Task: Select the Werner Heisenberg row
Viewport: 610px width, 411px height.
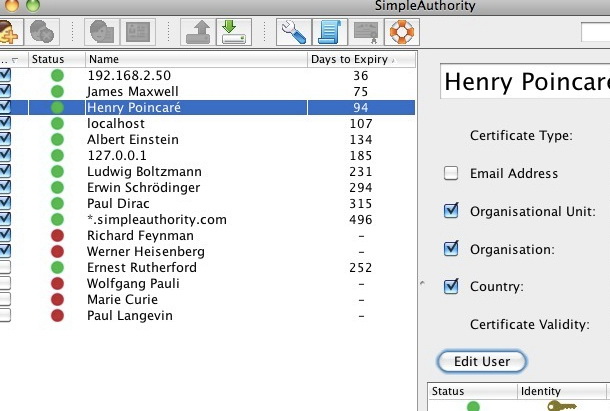Action: click(x=208, y=251)
